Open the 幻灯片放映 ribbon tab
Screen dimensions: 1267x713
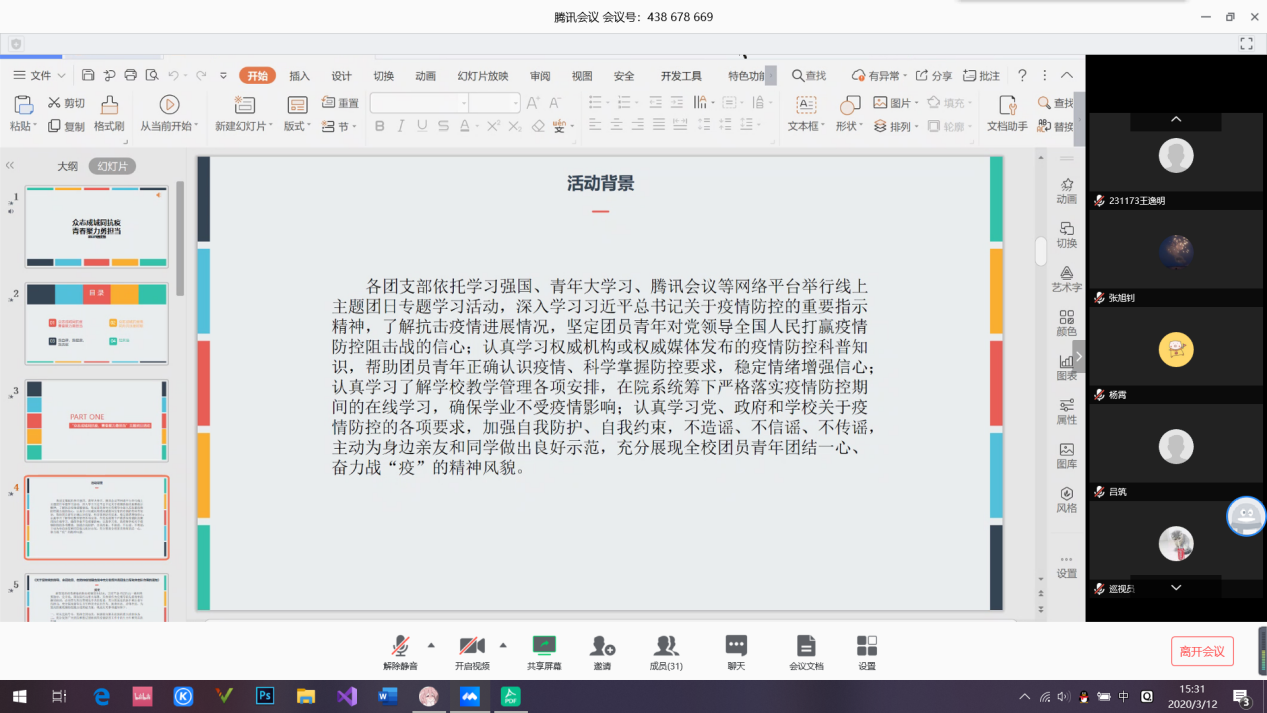pos(483,76)
